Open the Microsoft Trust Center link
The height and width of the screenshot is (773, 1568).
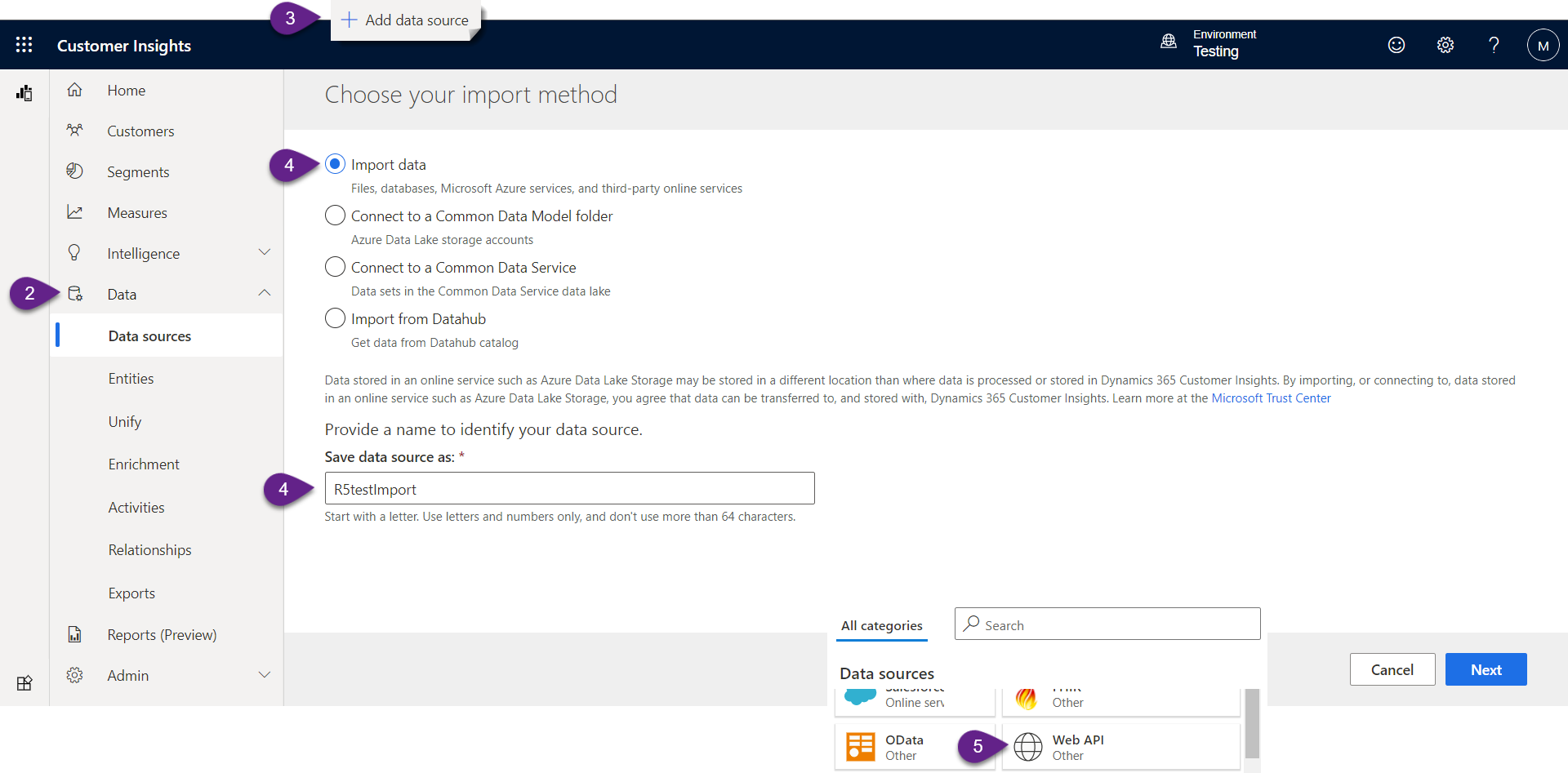pos(1271,398)
